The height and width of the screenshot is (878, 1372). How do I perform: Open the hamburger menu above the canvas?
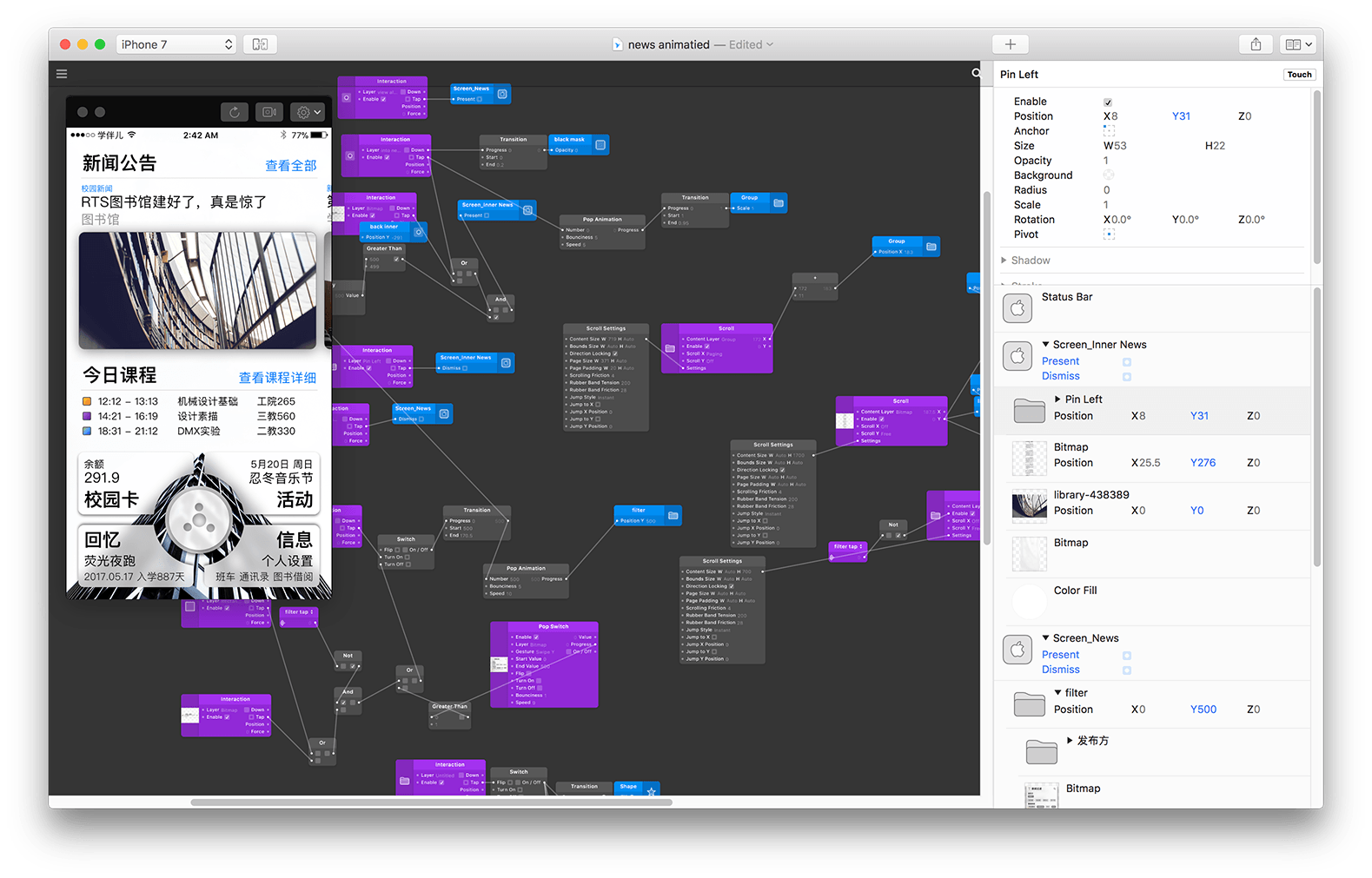pos(62,74)
